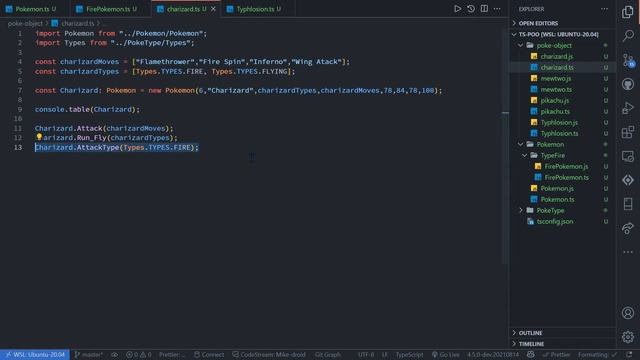Screen dimensions: 640x360
Task: Open FirePokemon.js in the explorer tree
Action: (x=566, y=167)
